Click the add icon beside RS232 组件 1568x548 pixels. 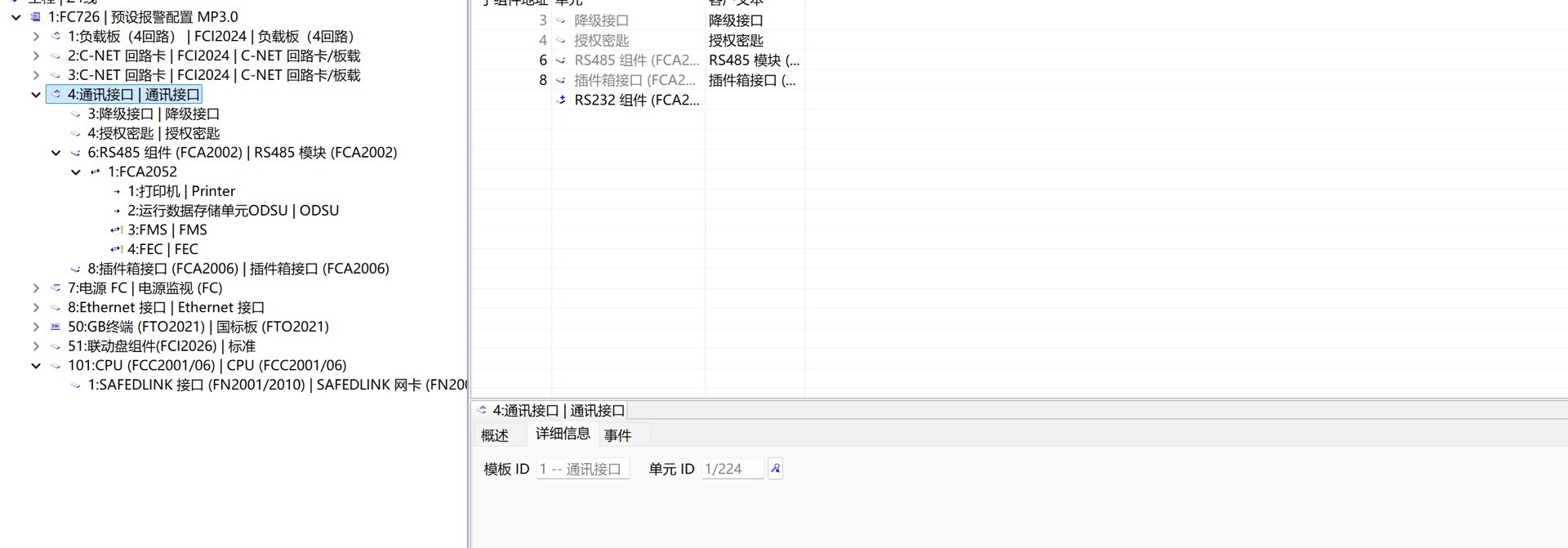click(561, 100)
